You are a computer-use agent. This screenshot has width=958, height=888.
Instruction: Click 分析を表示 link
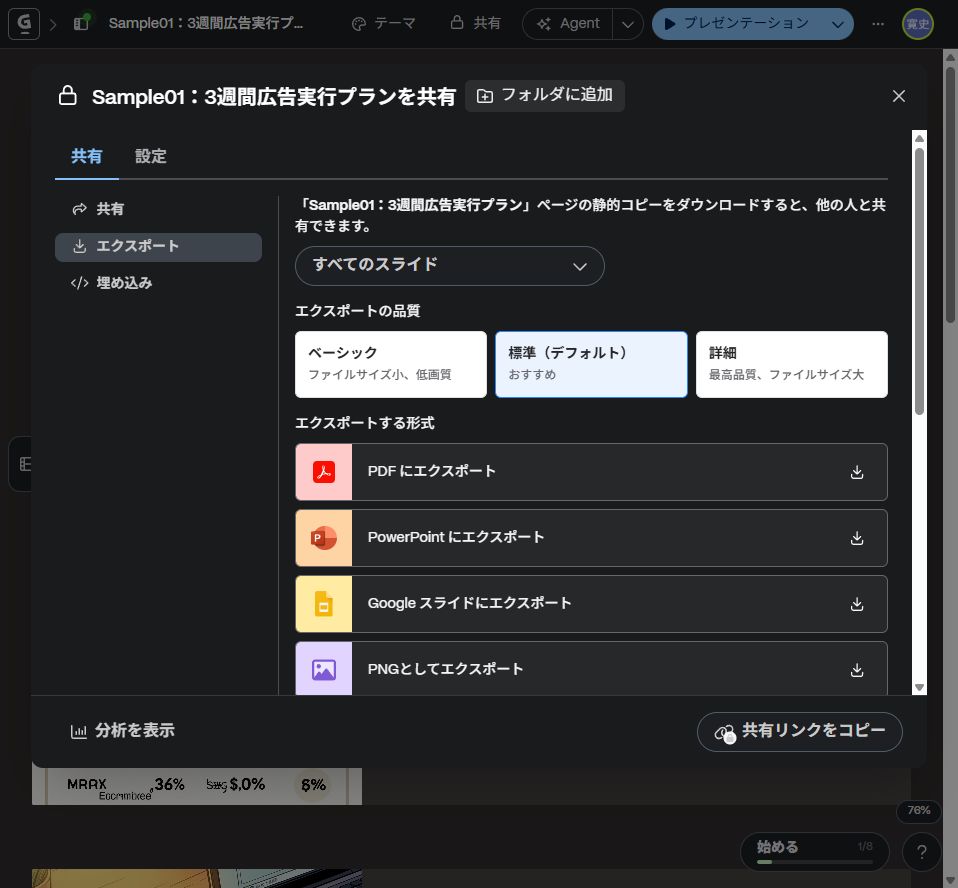123,731
